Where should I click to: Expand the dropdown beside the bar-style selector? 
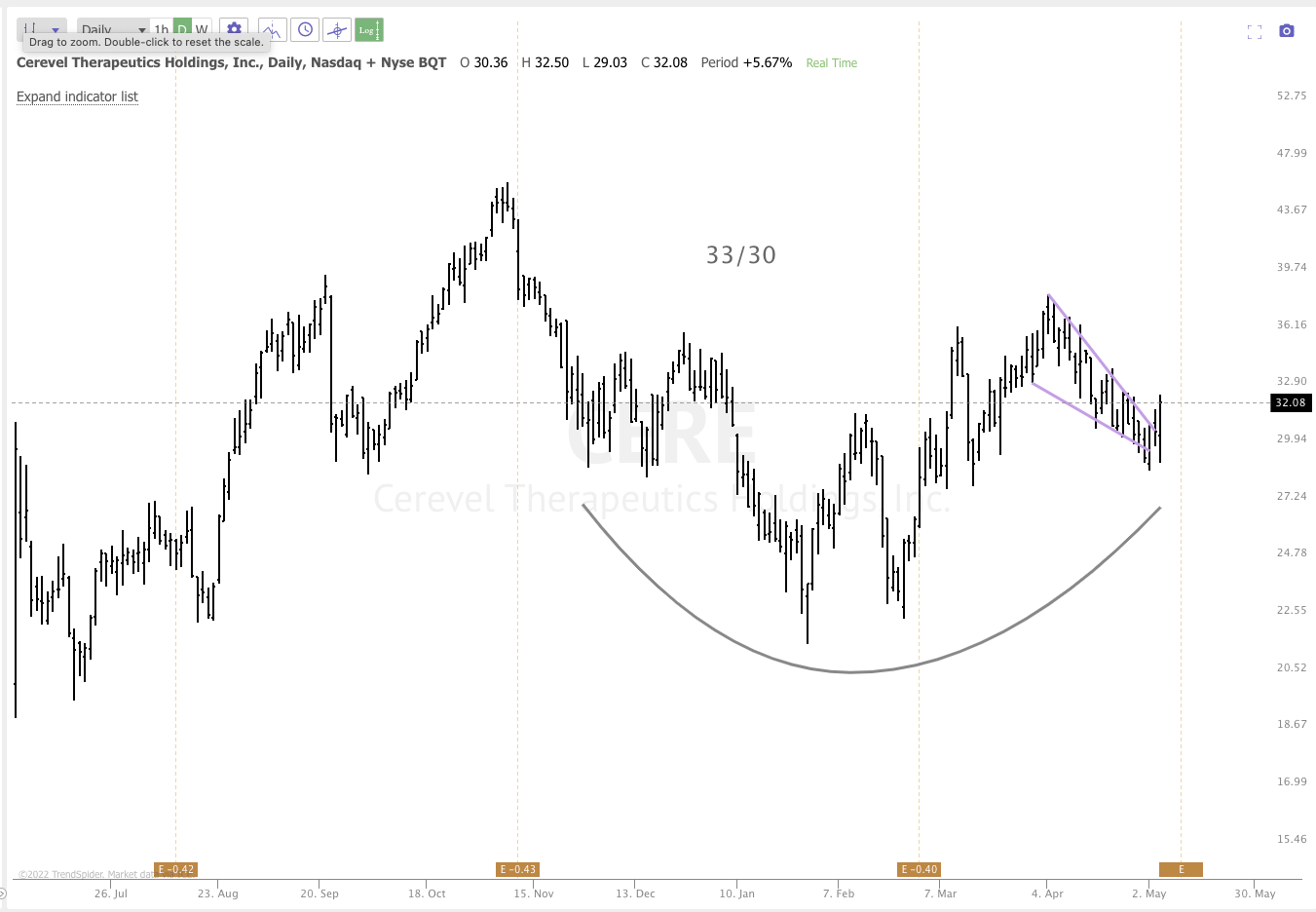pos(56,29)
